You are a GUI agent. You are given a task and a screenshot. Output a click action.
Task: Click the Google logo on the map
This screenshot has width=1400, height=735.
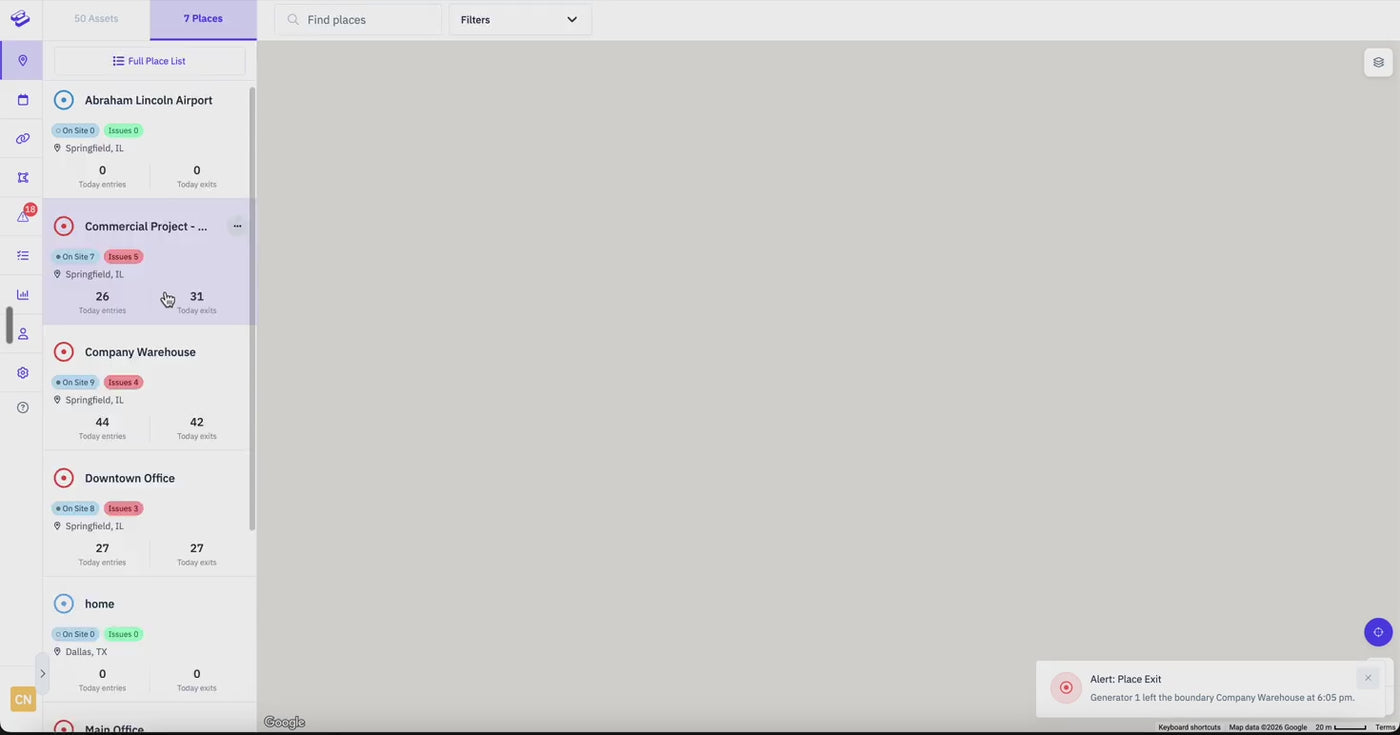pyautogui.click(x=284, y=722)
